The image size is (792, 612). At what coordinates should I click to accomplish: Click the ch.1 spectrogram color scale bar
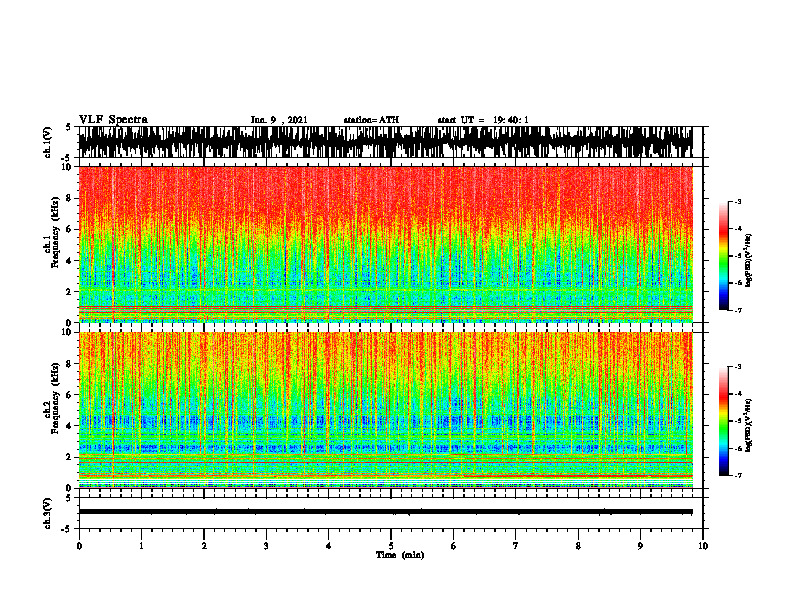723,256
